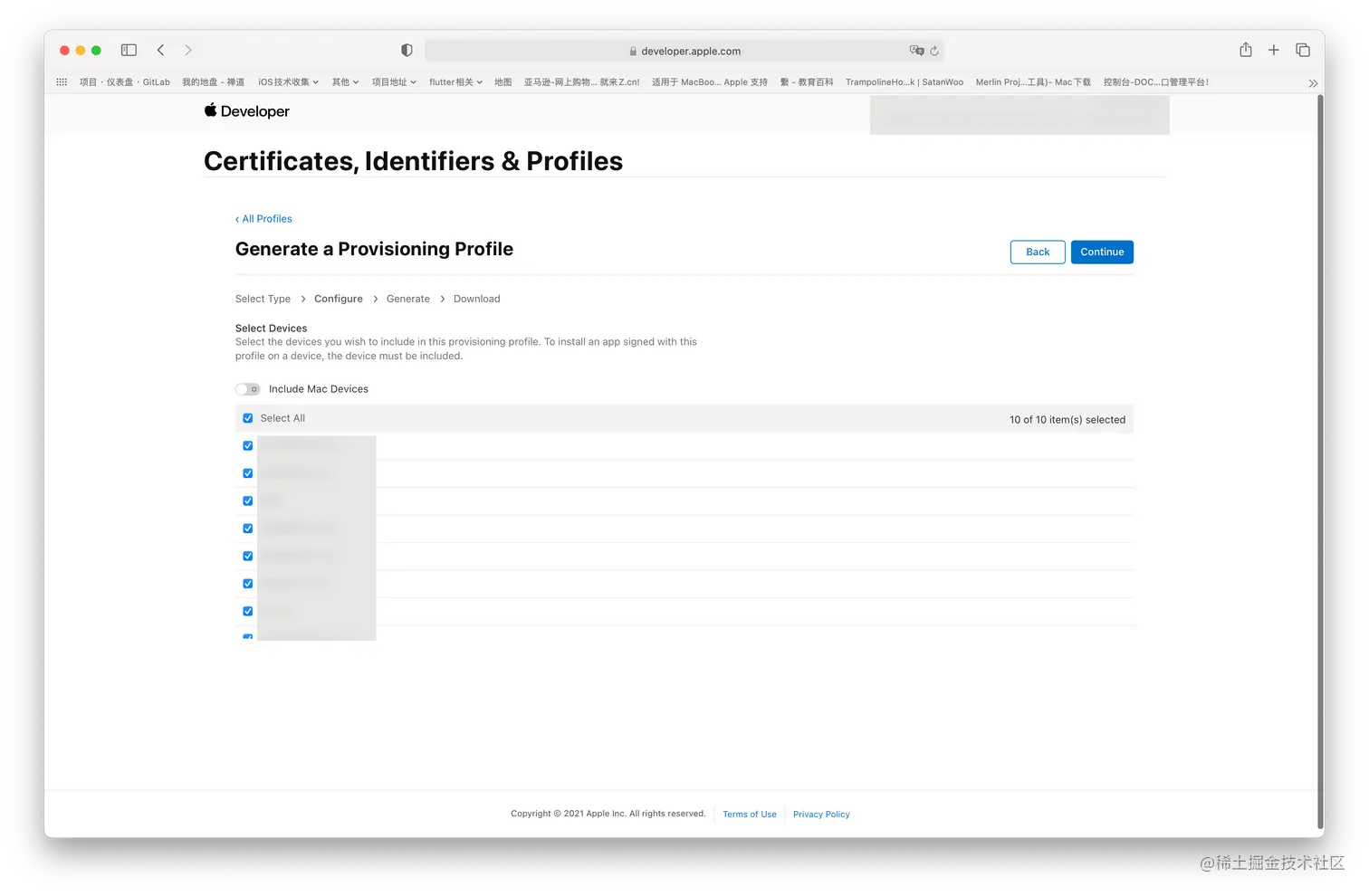Uncheck the first device checkbox below Select All

tap(248, 446)
